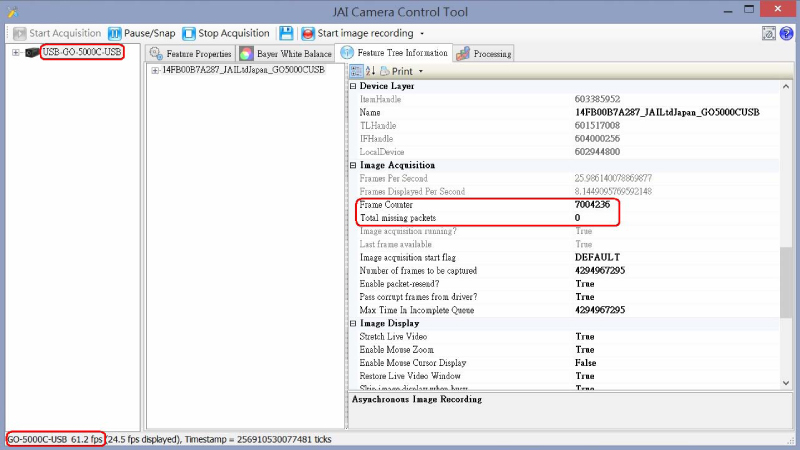This screenshot has height=450, width=800.
Task: Click Stretch Live Video True value
Action: 585,337
